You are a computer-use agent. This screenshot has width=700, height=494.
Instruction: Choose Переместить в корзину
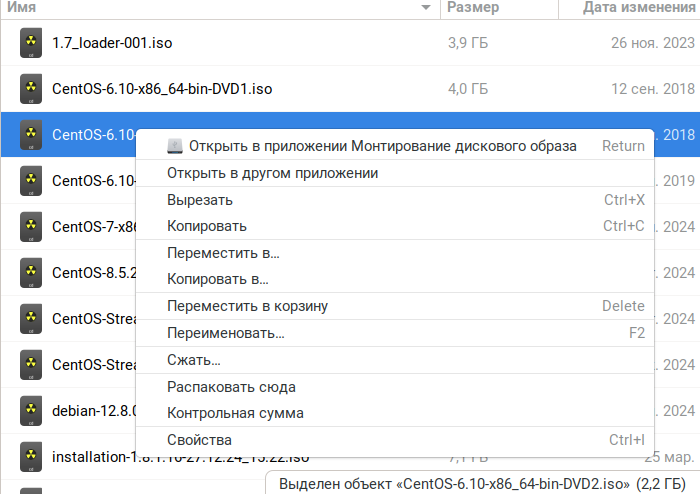click(247, 306)
